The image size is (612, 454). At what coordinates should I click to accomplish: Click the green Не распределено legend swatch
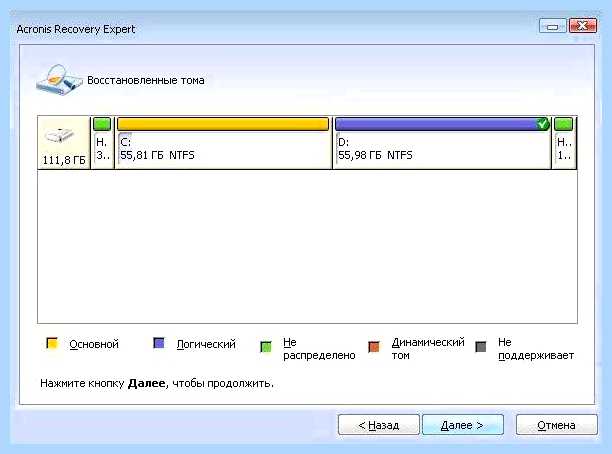(x=266, y=346)
